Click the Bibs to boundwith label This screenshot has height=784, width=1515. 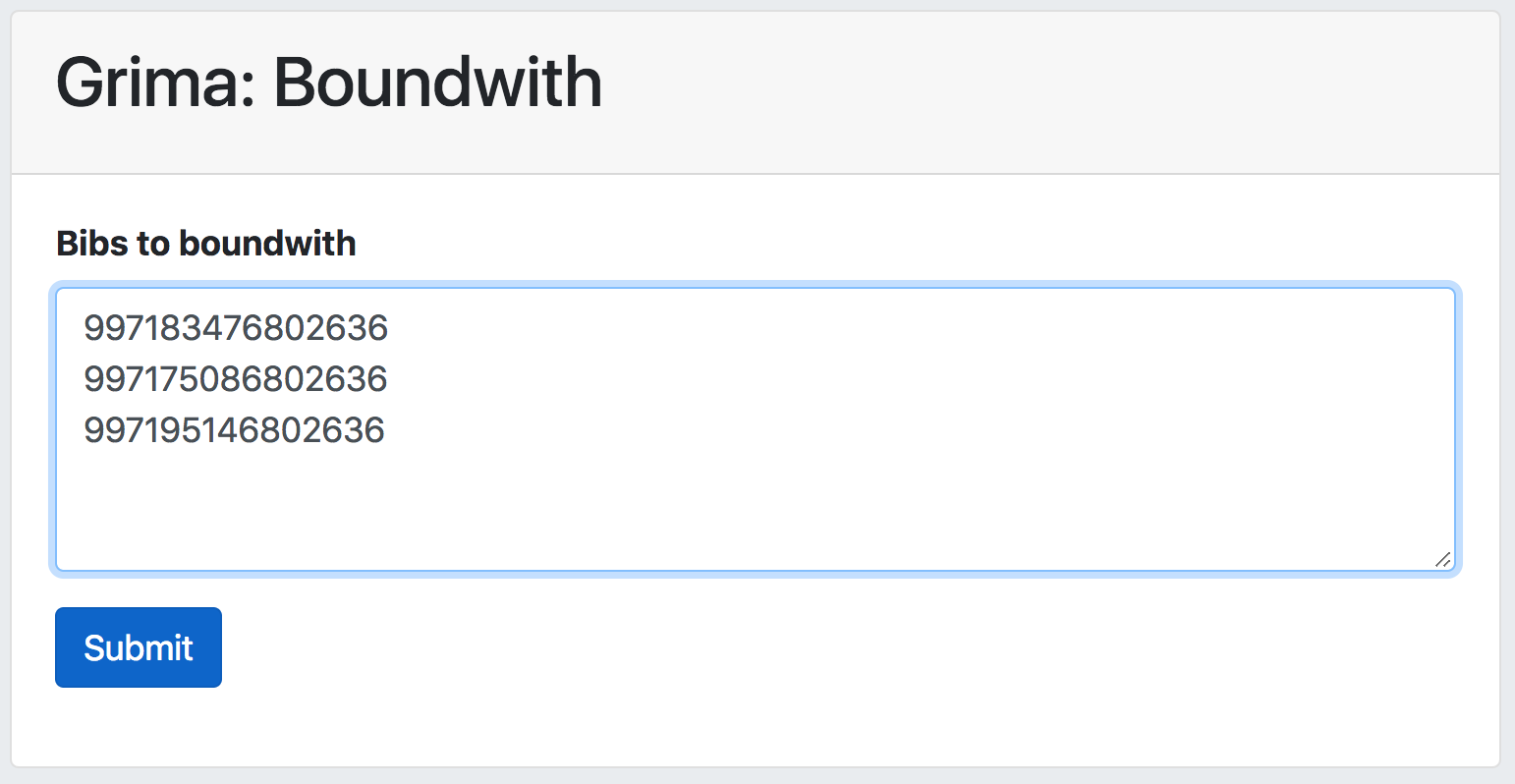tap(205, 243)
